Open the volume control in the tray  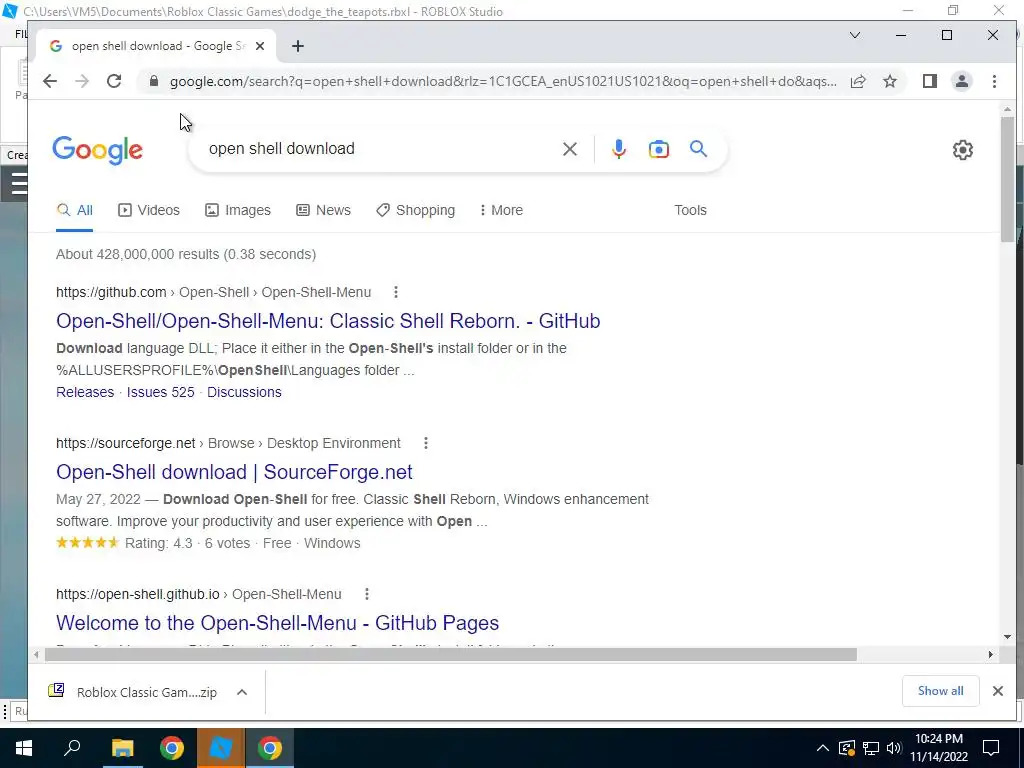(x=894, y=748)
